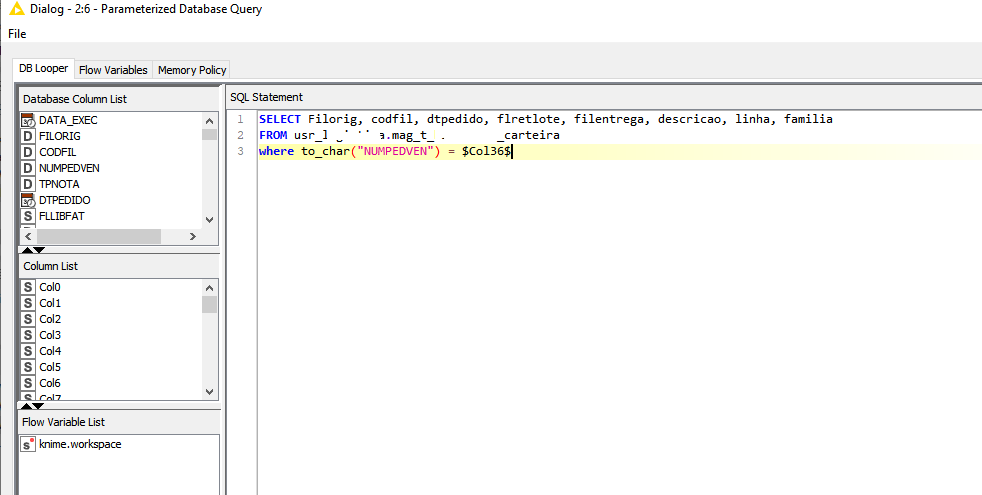Select NUMPEDVEN in Database Column List
The height and width of the screenshot is (495, 982).
click(69, 168)
